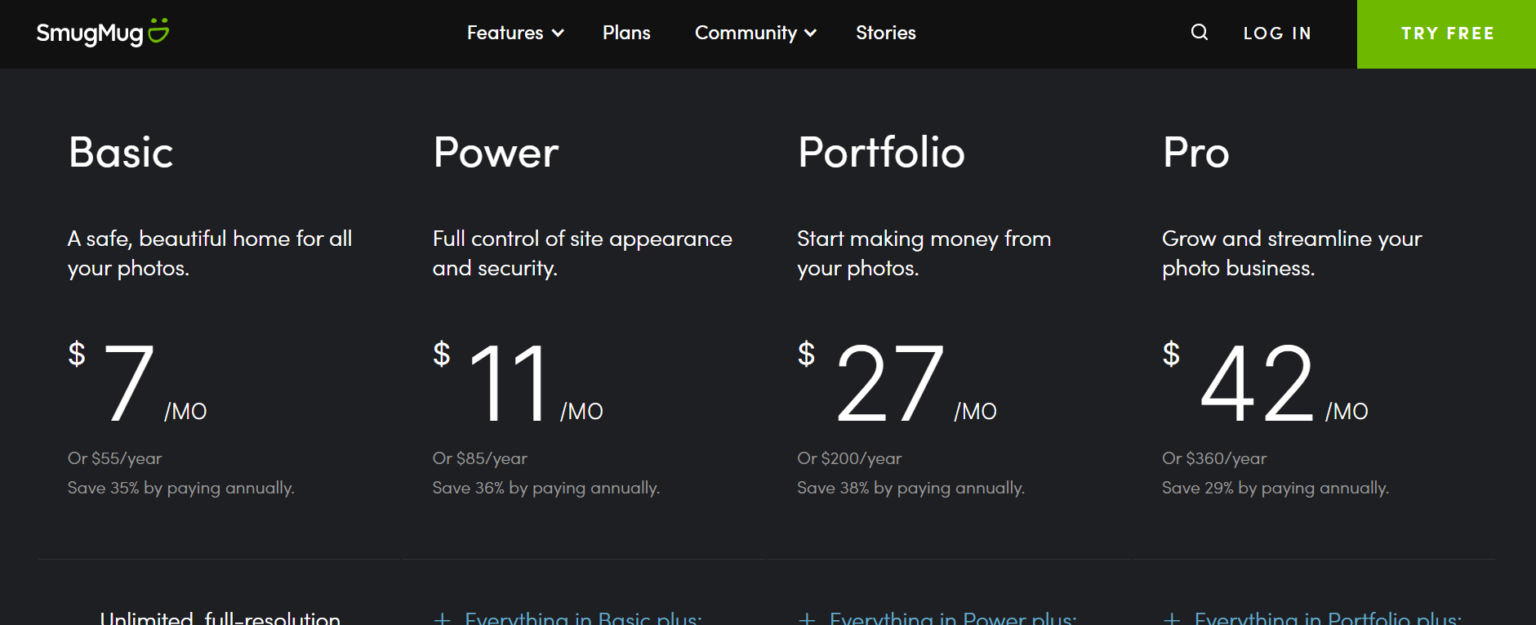Click the TRY FREE button
The height and width of the screenshot is (625, 1536).
(1447, 33)
